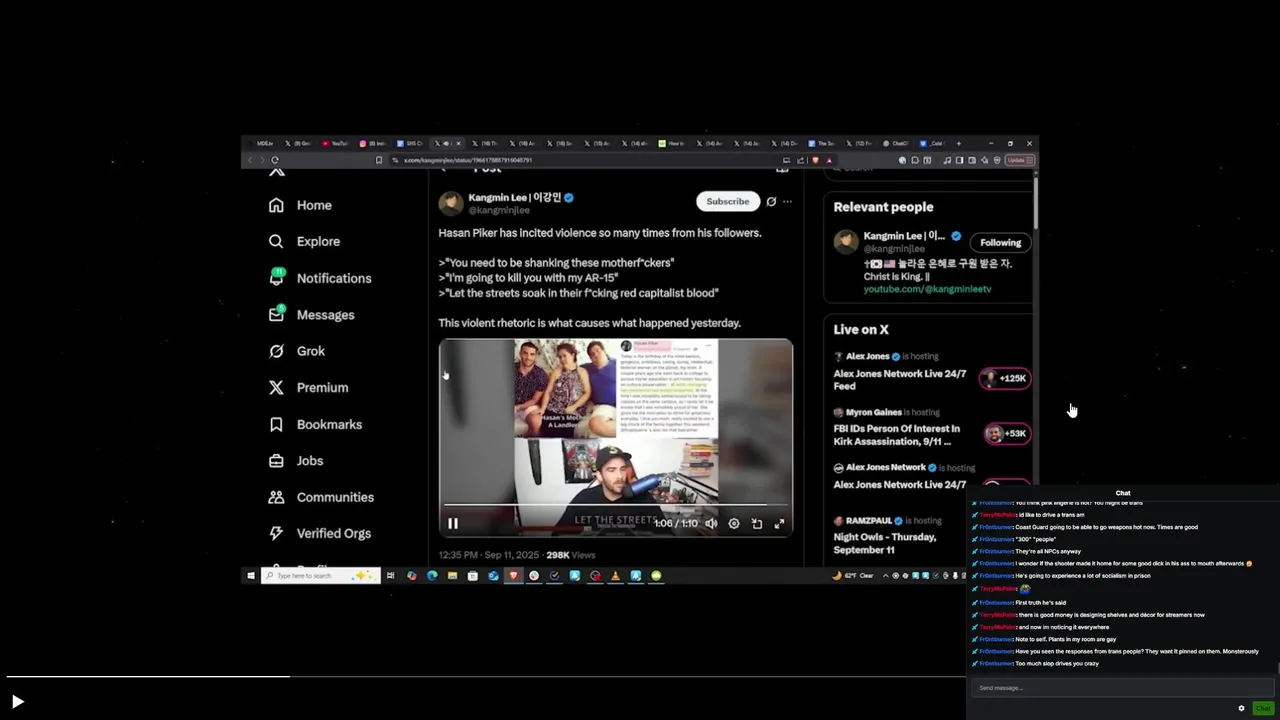The width and height of the screenshot is (1280, 720).
Task: Subscribe to Kangmin Lee
Action: point(728,201)
